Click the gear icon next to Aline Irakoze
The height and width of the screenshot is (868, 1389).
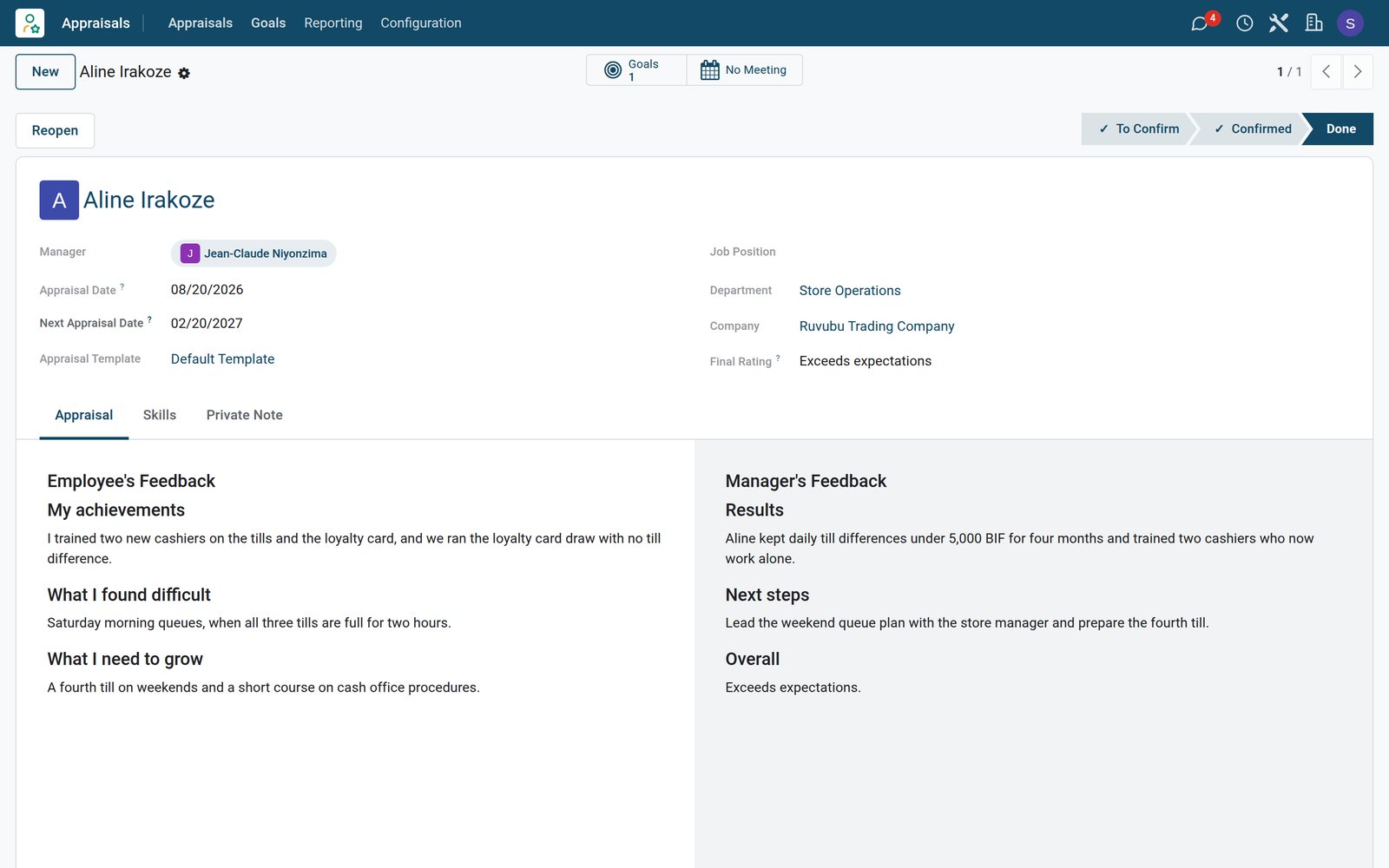(x=184, y=74)
